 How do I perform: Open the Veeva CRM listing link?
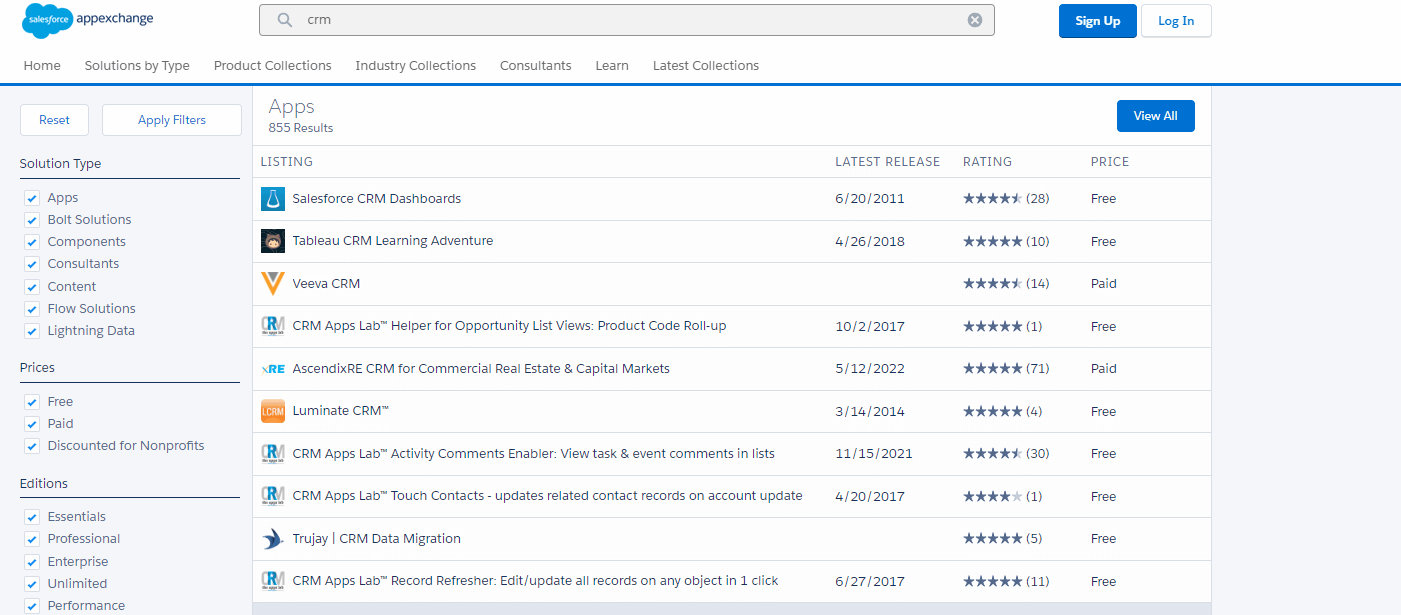(x=326, y=284)
